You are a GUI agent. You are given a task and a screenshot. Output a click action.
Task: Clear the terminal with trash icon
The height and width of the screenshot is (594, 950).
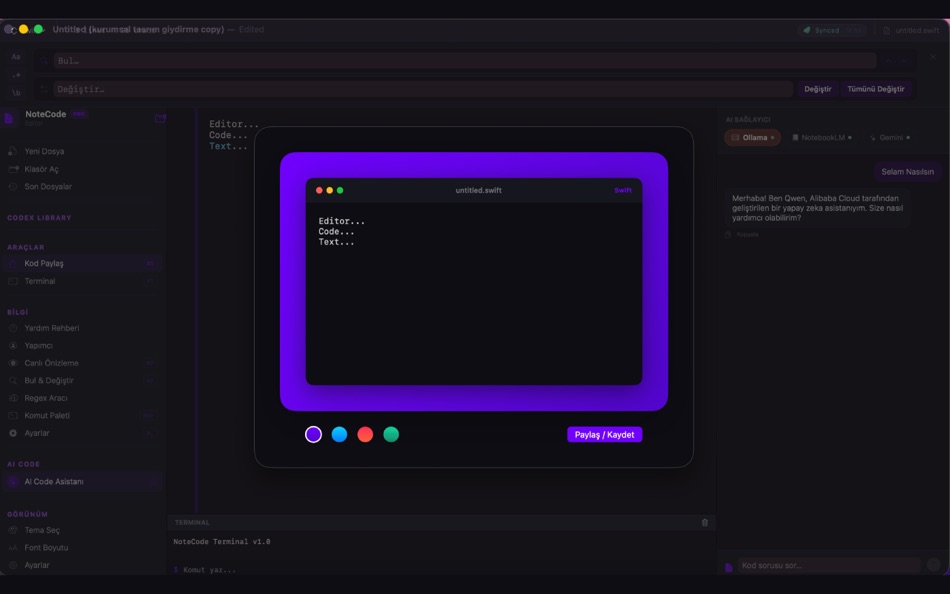(x=705, y=522)
